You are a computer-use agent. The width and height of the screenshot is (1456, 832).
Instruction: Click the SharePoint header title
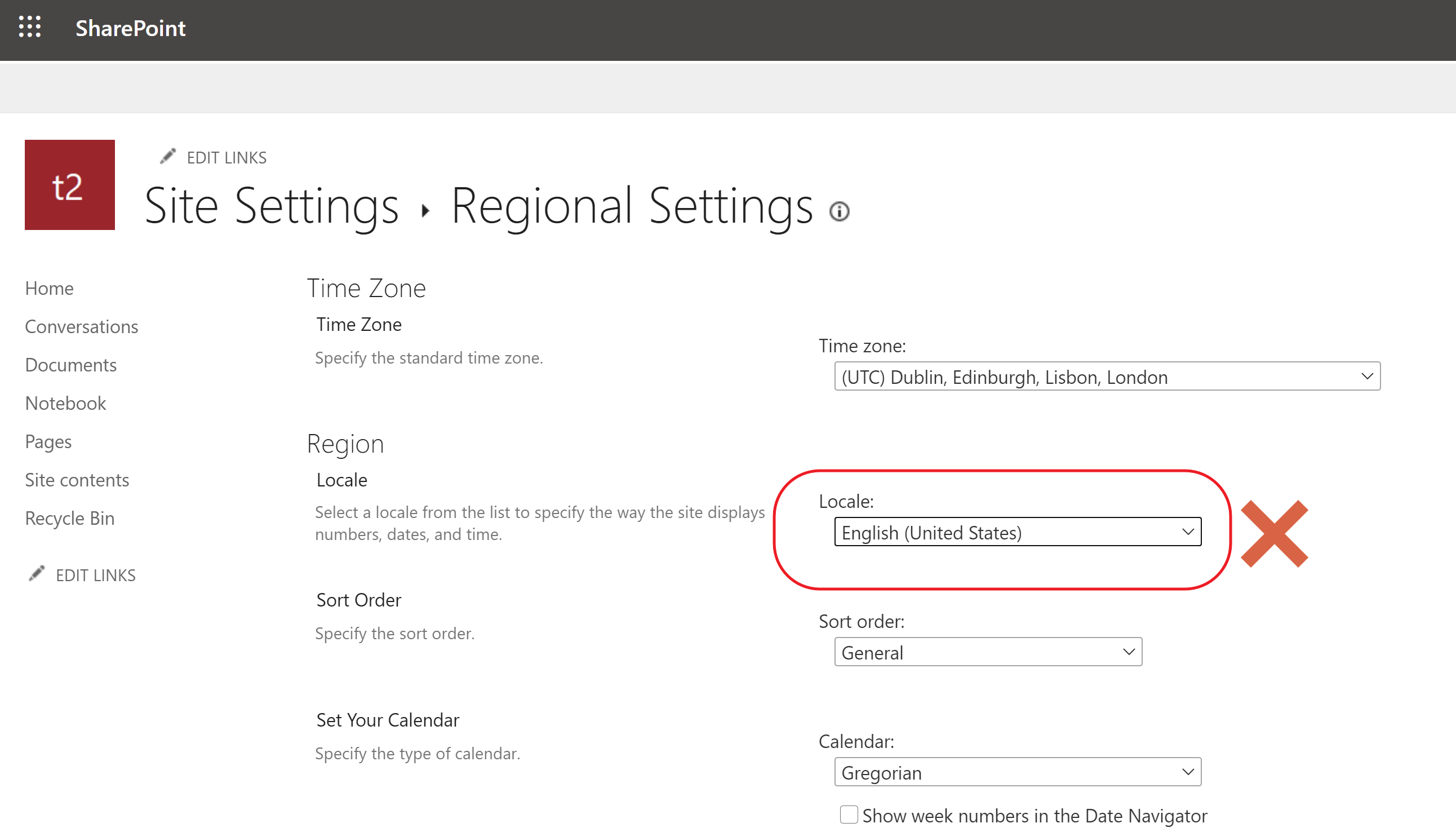point(130,28)
